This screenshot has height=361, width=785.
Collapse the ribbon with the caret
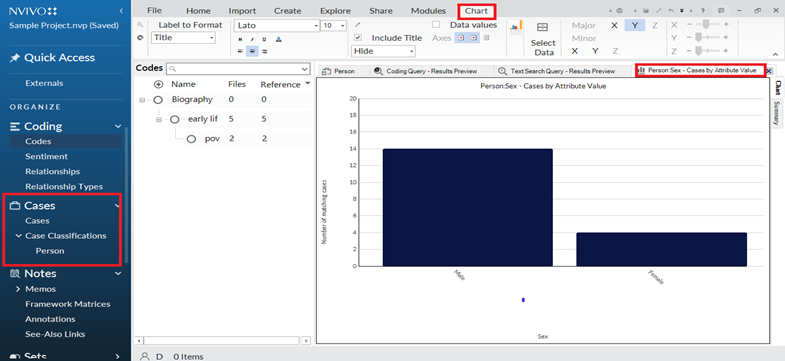(x=775, y=54)
